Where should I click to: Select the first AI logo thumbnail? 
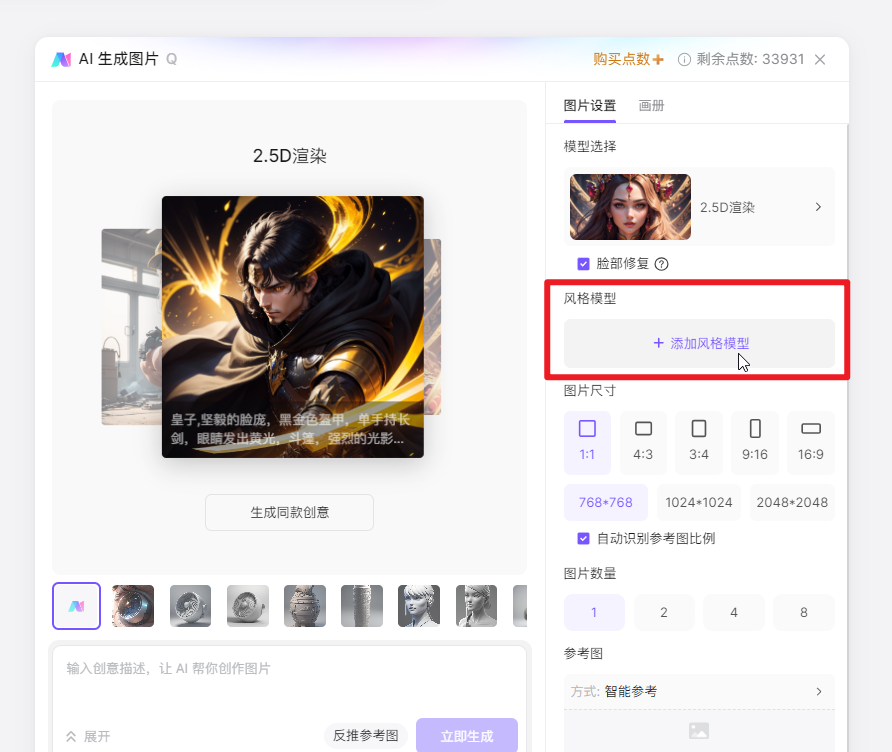pyautogui.click(x=76, y=606)
